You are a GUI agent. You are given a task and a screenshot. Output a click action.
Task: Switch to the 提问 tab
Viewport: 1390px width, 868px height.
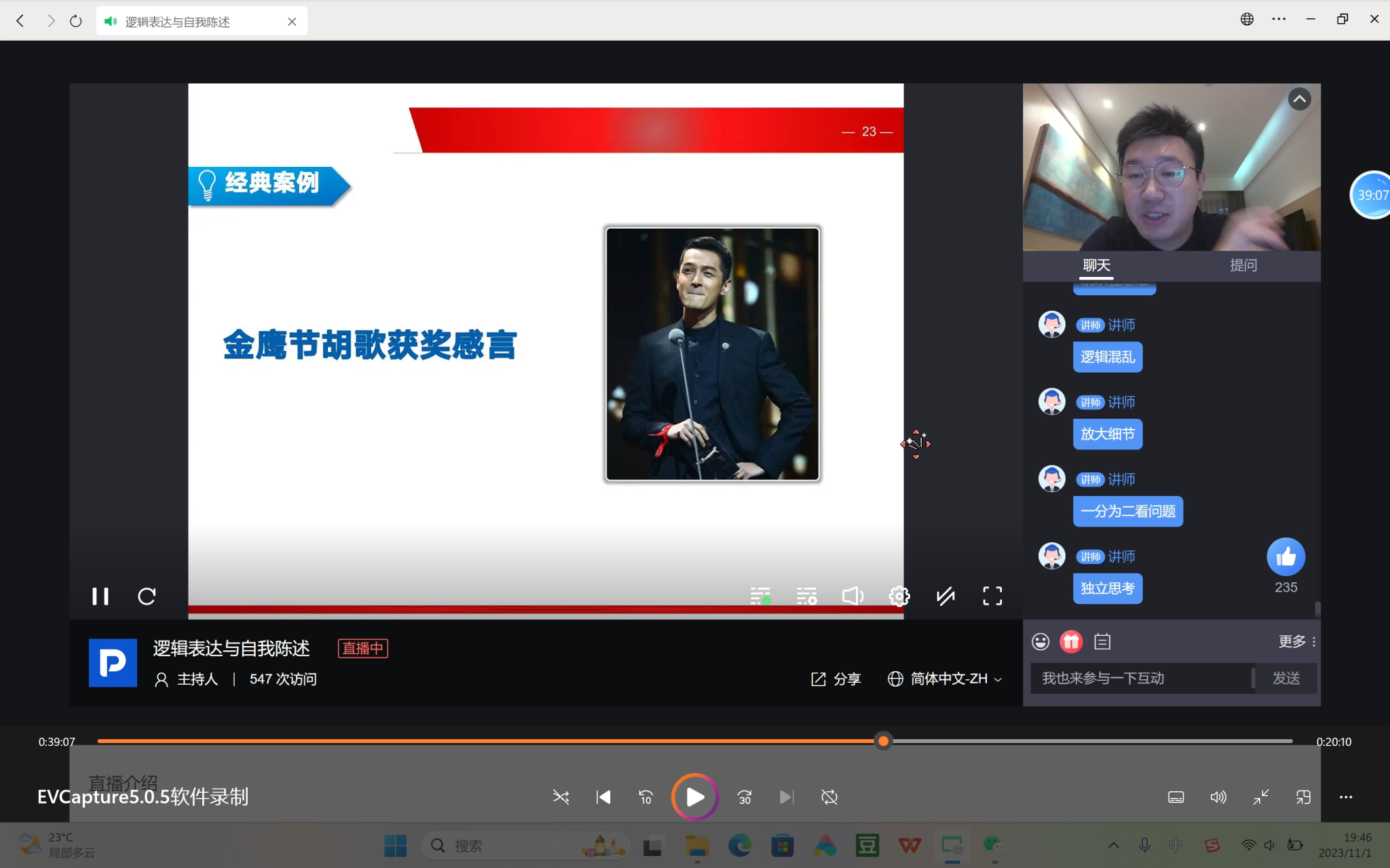click(1243, 265)
